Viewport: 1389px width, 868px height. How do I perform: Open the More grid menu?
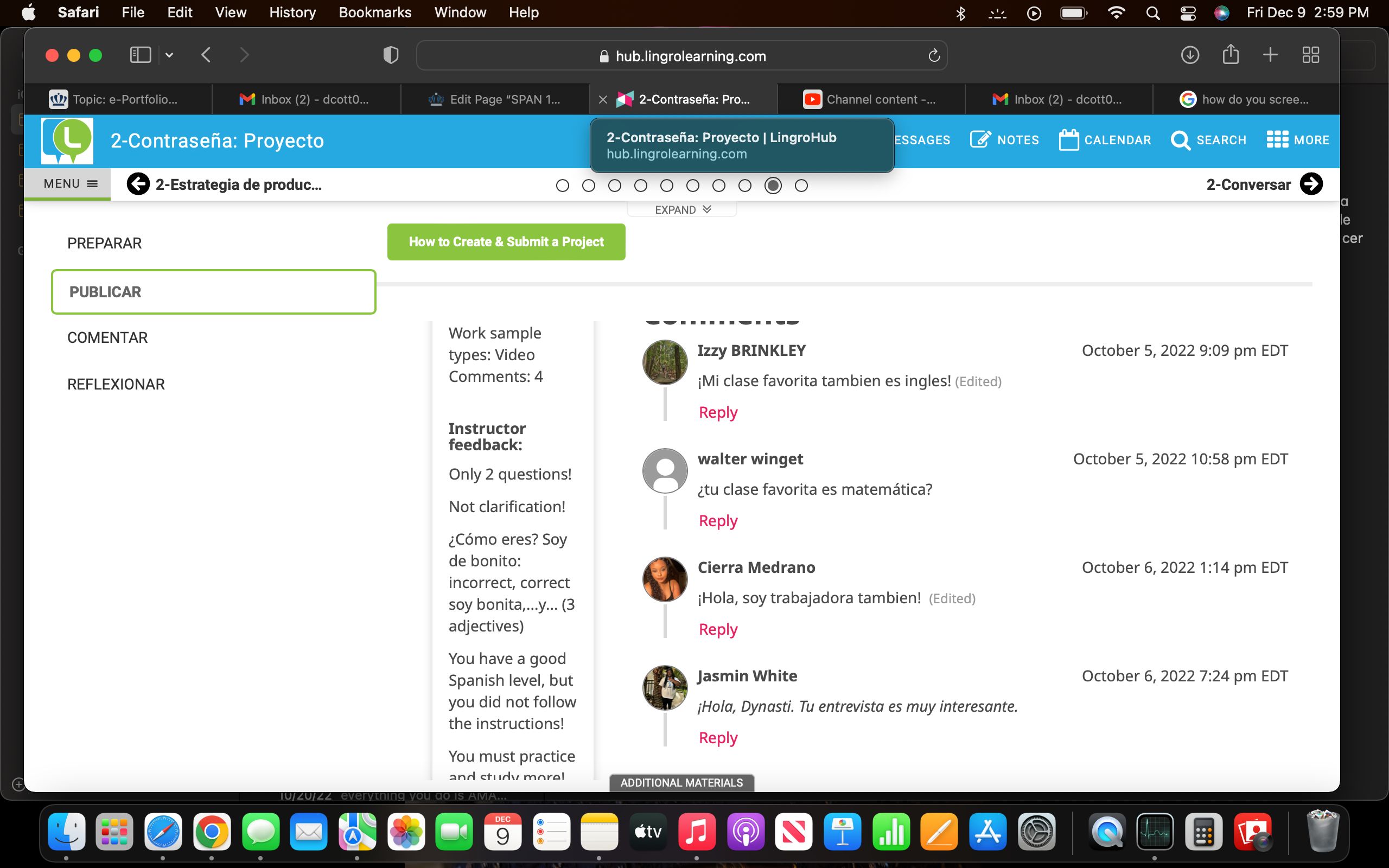[x=1298, y=140]
